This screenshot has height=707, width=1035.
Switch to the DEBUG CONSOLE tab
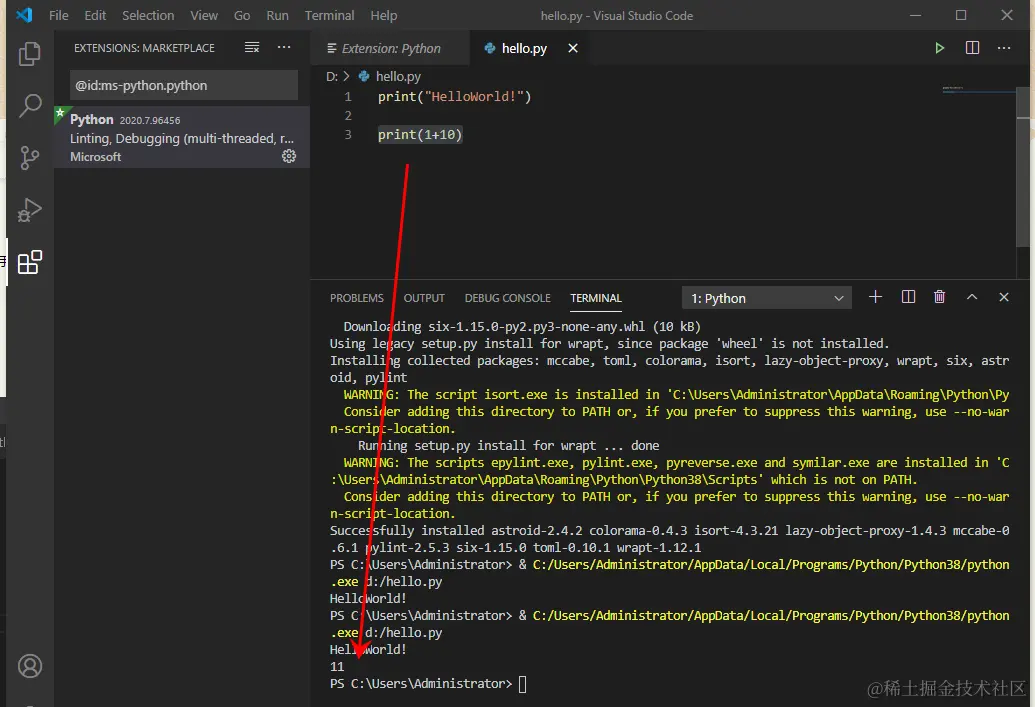pos(508,298)
